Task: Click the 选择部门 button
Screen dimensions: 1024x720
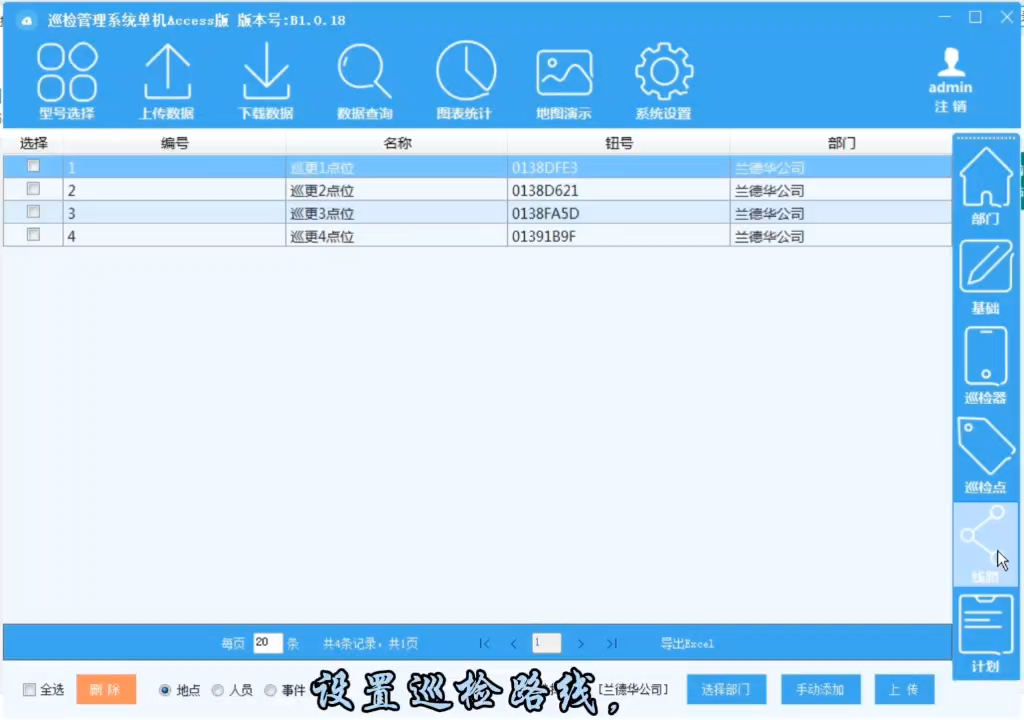Action: coord(726,689)
